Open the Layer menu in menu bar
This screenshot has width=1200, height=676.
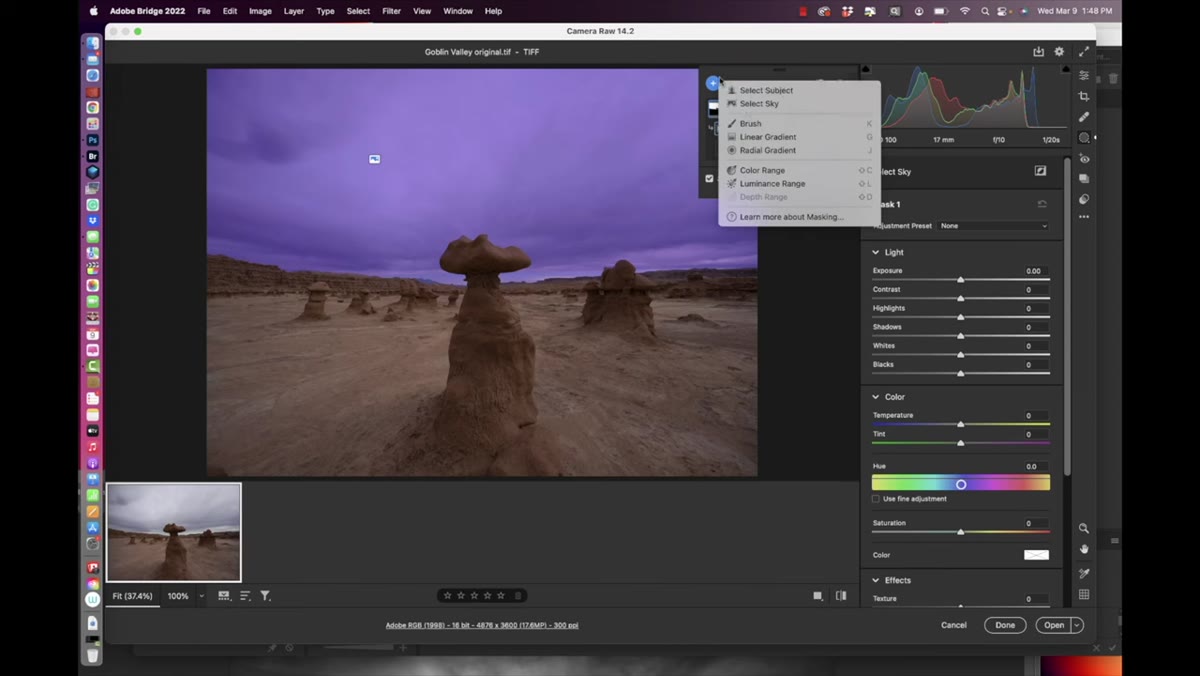coord(294,11)
